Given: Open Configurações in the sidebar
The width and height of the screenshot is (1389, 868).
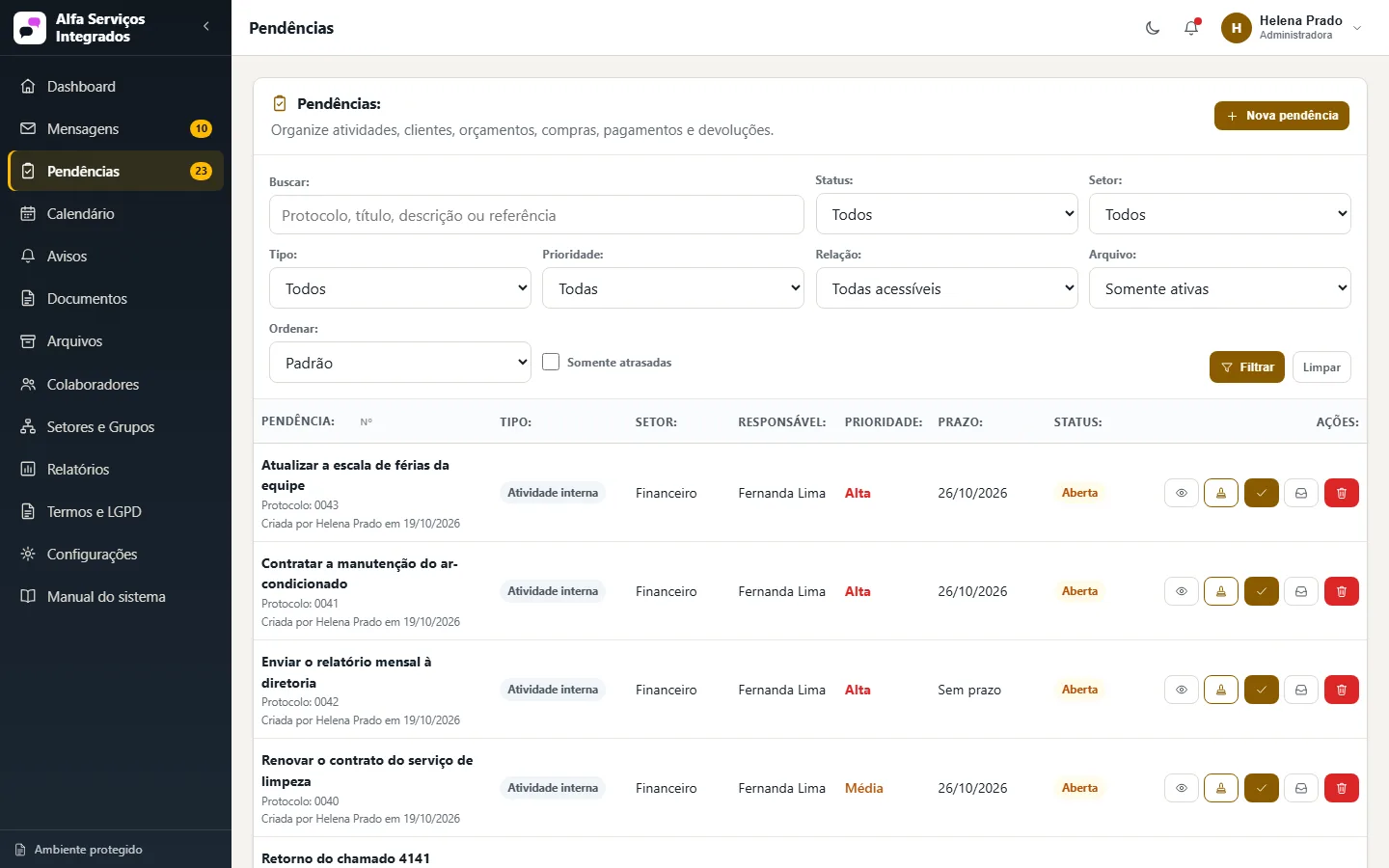Looking at the screenshot, I should tap(116, 554).
